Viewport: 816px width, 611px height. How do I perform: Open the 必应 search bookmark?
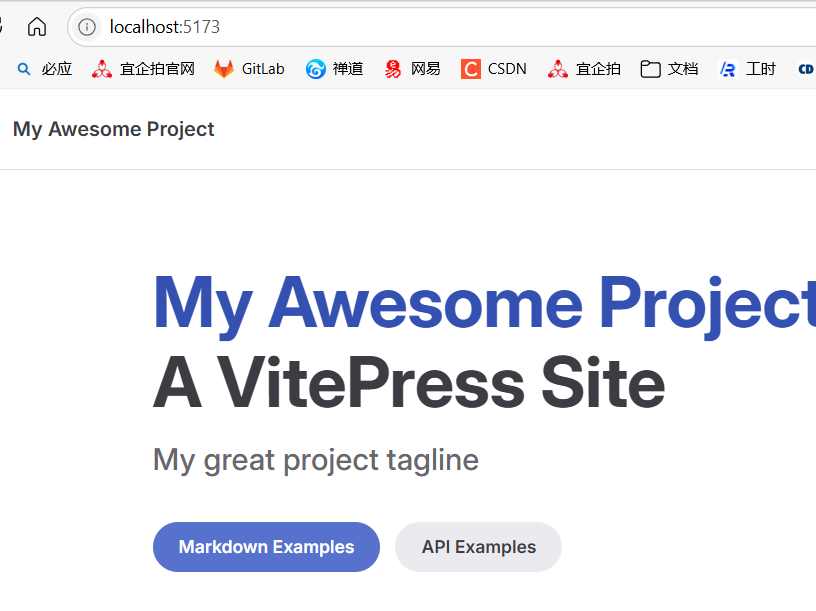pyautogui.click(x=44, y=68)
